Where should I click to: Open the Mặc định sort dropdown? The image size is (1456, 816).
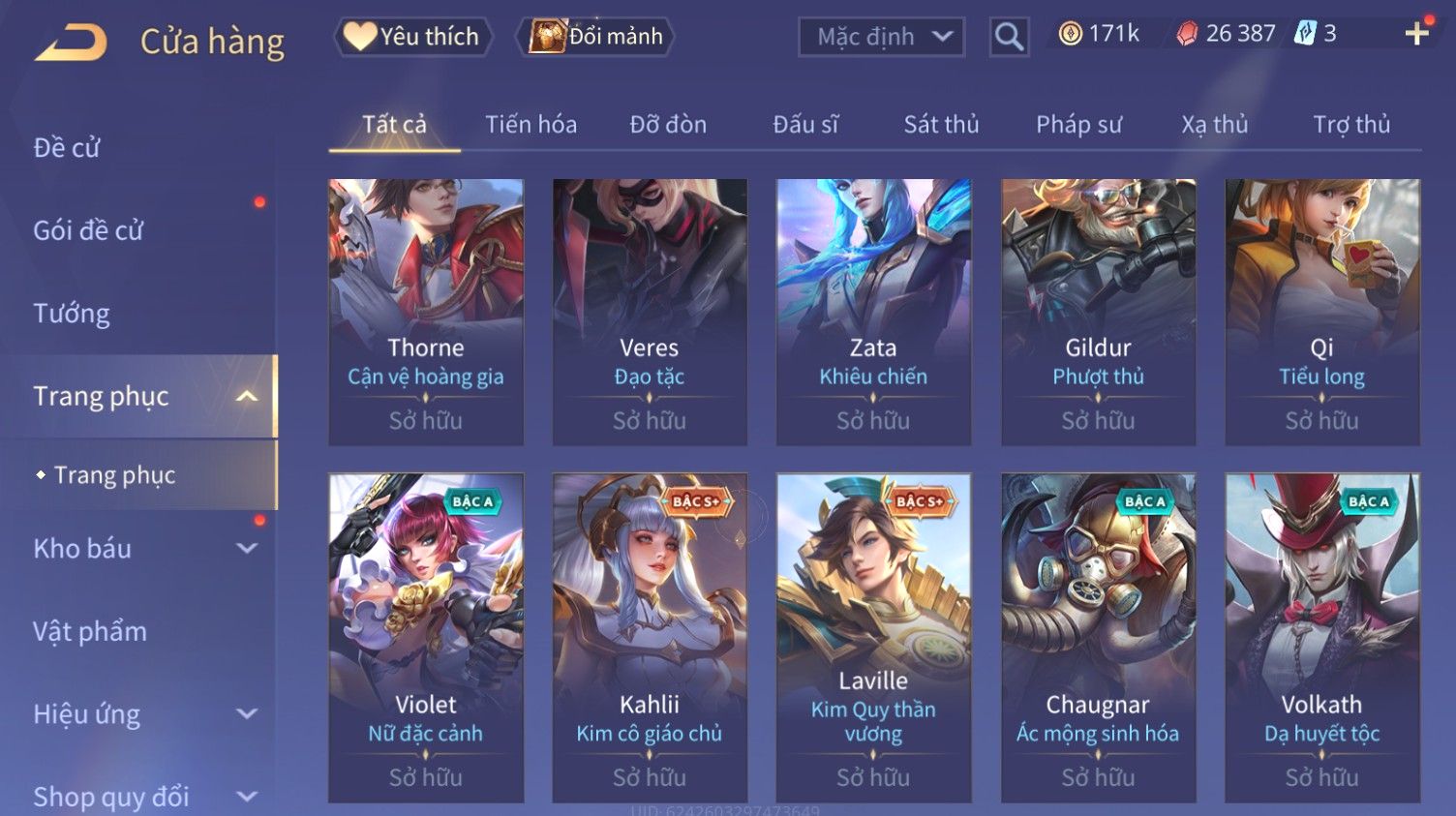point(881,37)
